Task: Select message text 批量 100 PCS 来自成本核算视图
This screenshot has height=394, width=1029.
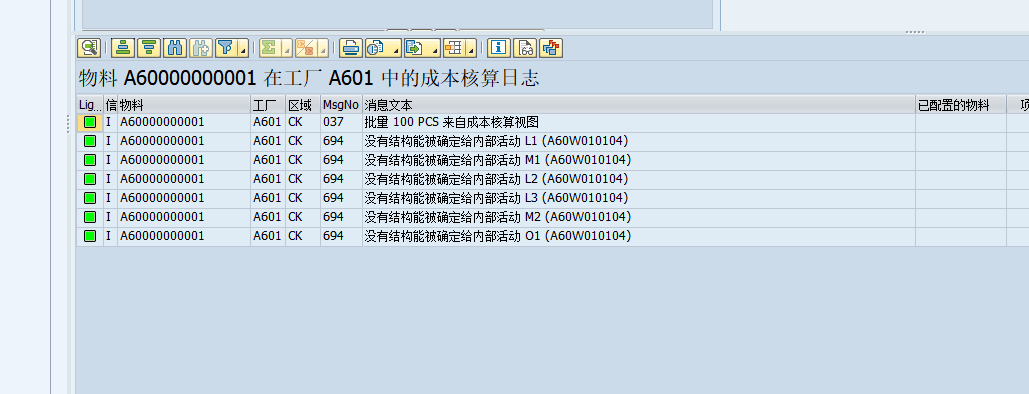Action: pos(452,122)
